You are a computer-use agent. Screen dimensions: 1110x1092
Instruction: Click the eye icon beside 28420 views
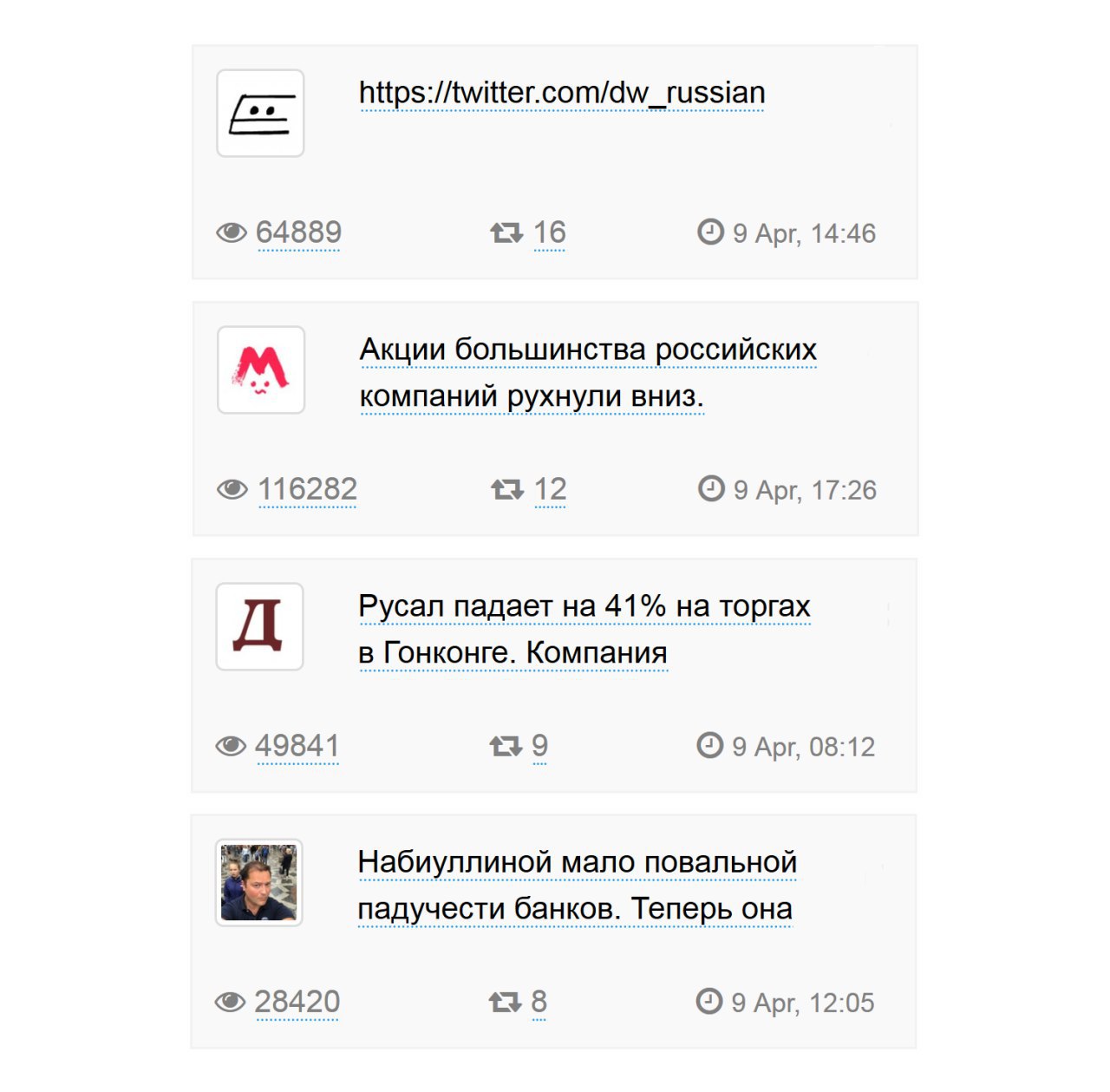[x=230, y=1002]
